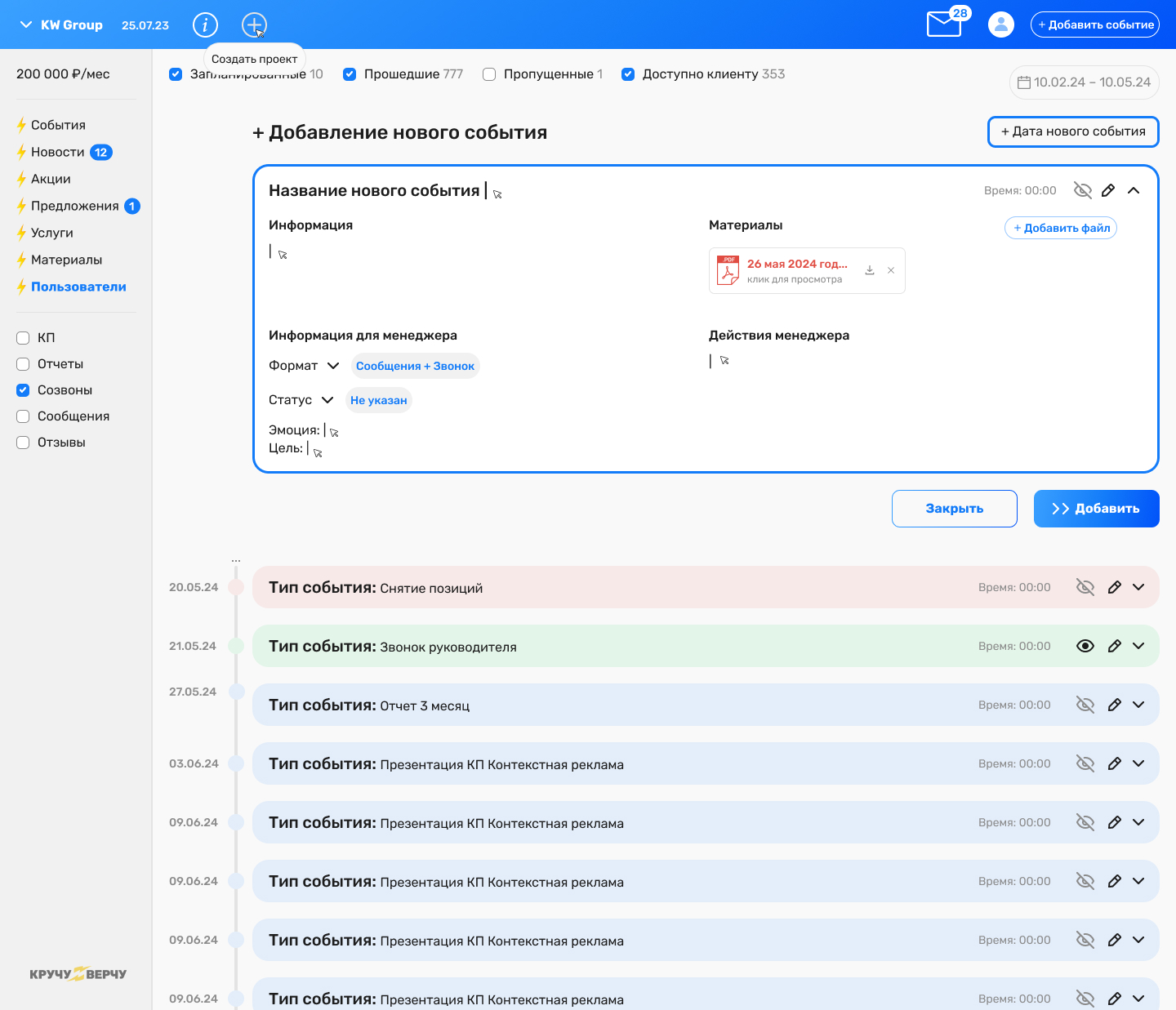Click lightning icon next to Услуги
The height and width of the screenshot is (1010, 1176).
point(21,233)
